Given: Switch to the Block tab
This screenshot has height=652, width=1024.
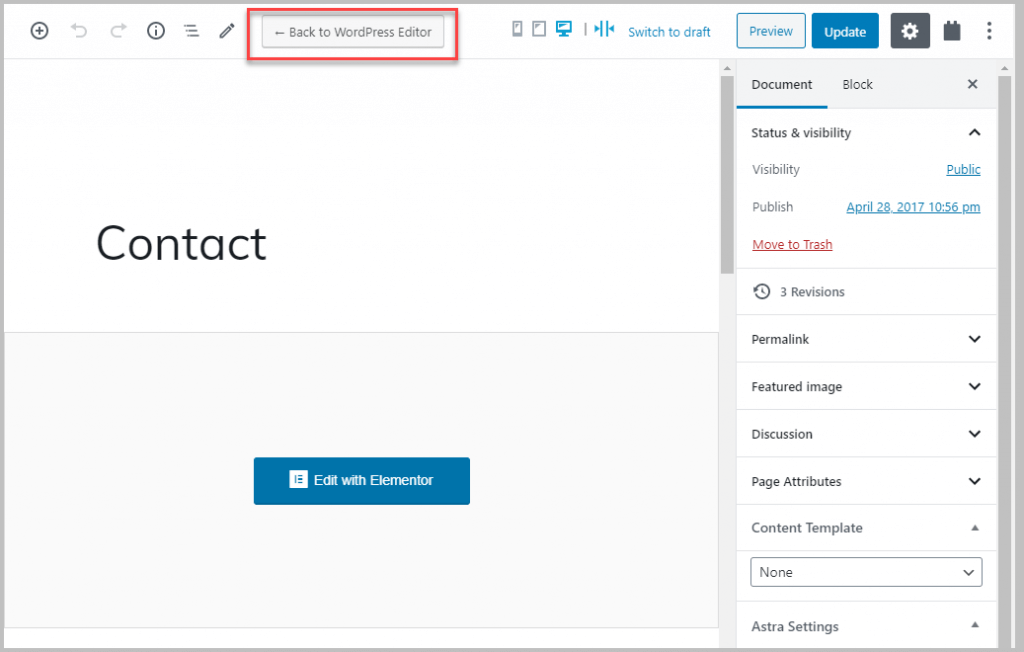Looking at the screenshot, I should [x=857, y=84].
